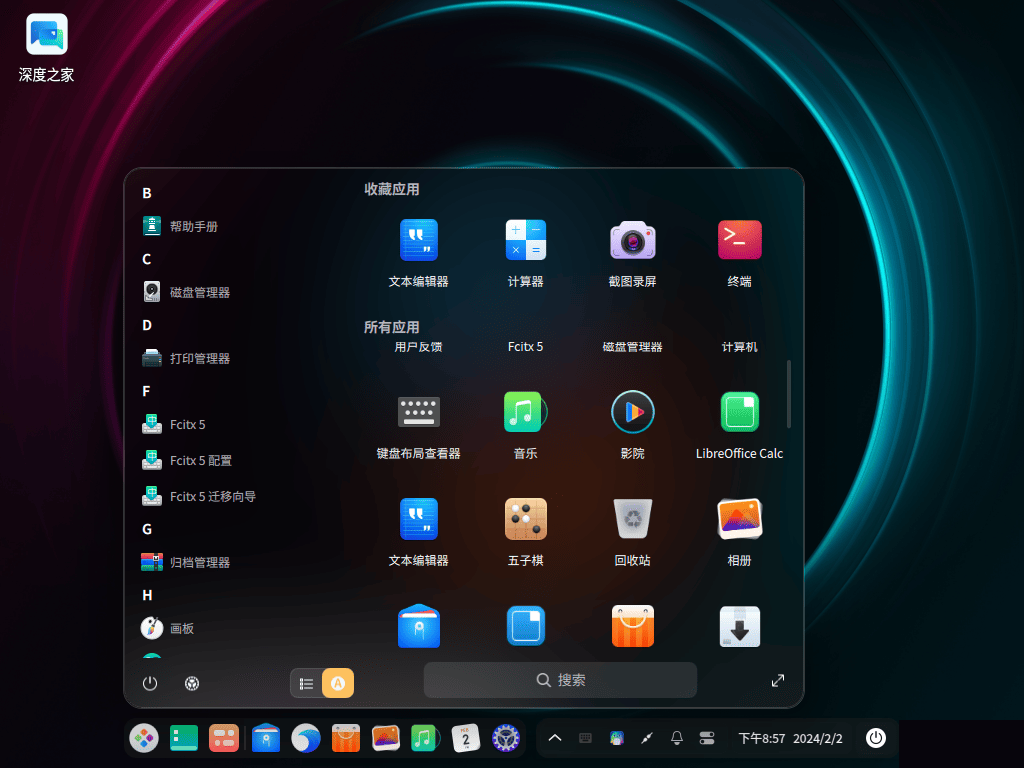Open the 终端 app from favorites
The width and height of the screenshot is (1024, 768).
point(739,240)
